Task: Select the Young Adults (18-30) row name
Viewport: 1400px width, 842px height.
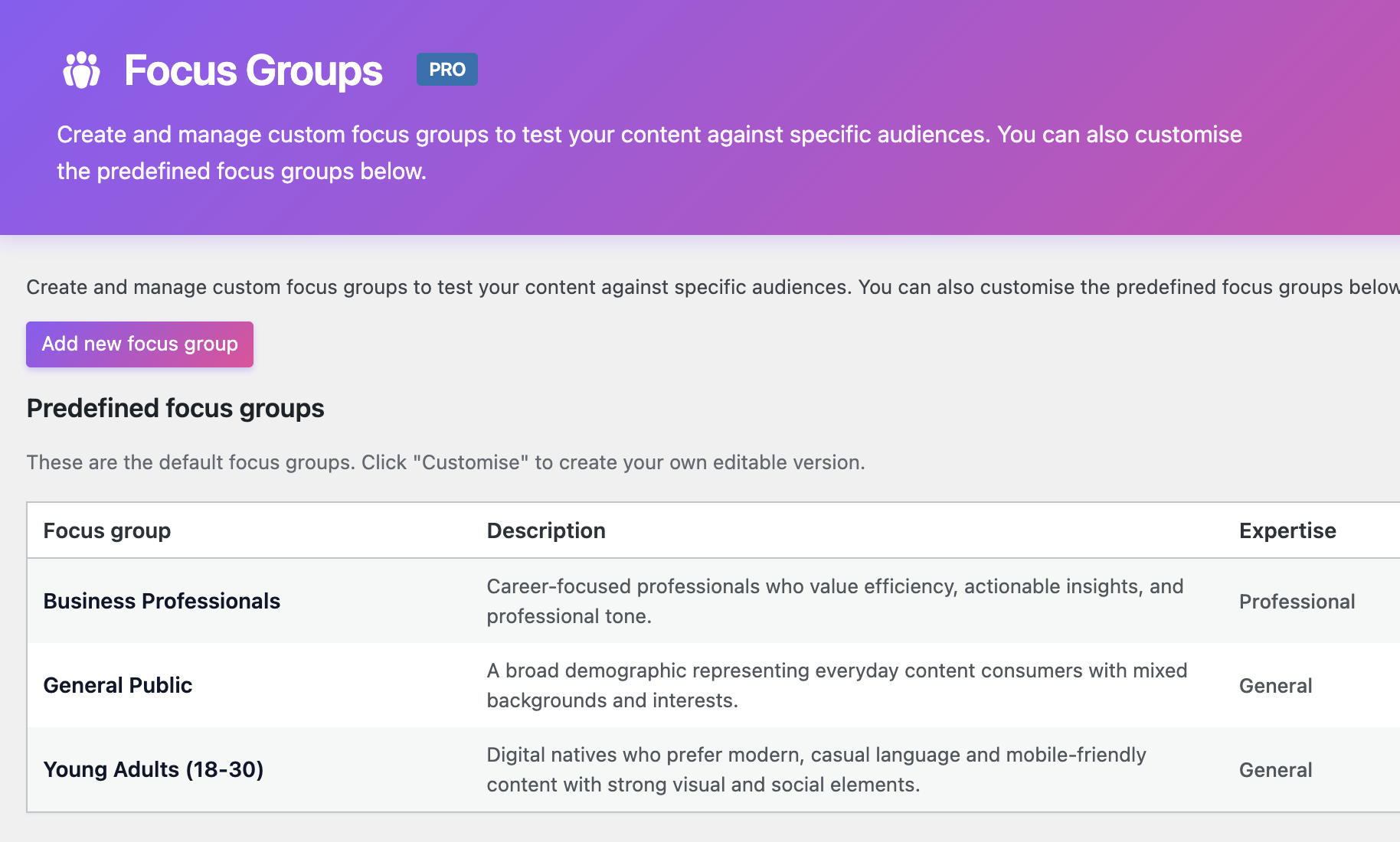Action: pos(153,769)
